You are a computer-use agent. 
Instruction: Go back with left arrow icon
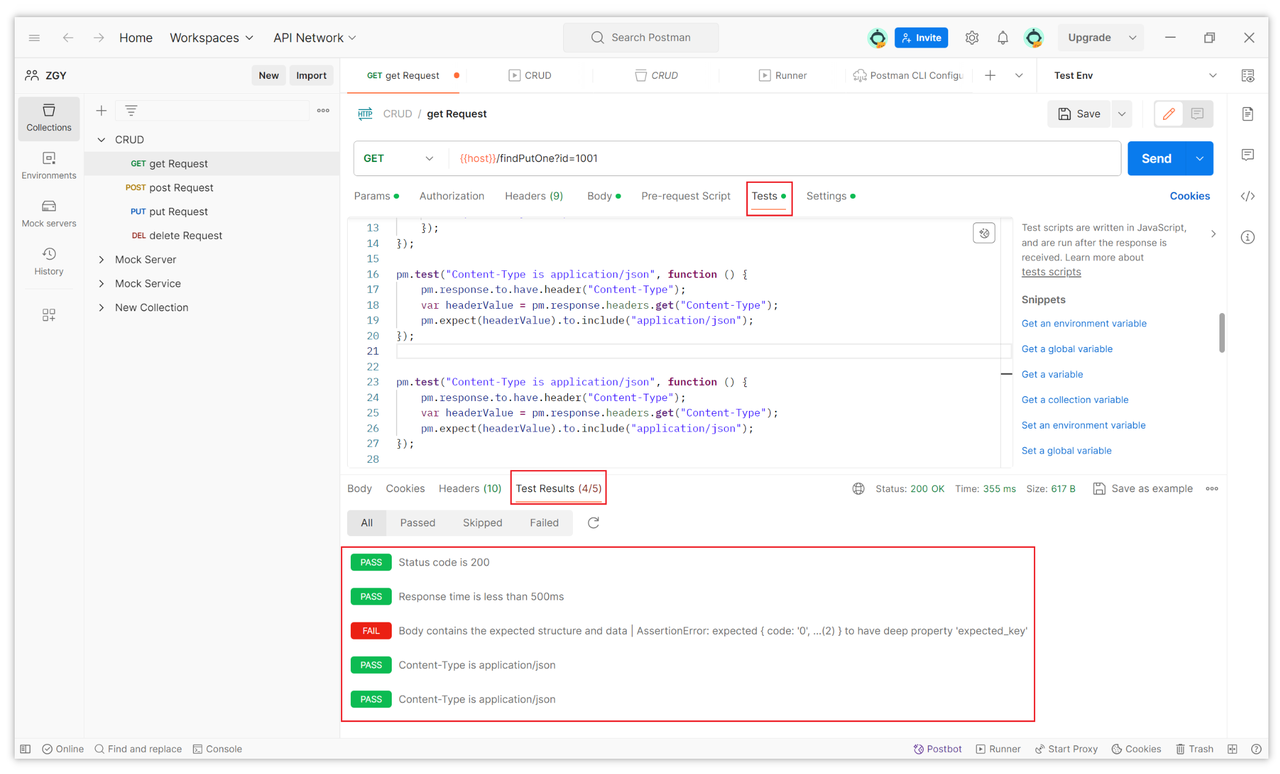coord(68,38)
